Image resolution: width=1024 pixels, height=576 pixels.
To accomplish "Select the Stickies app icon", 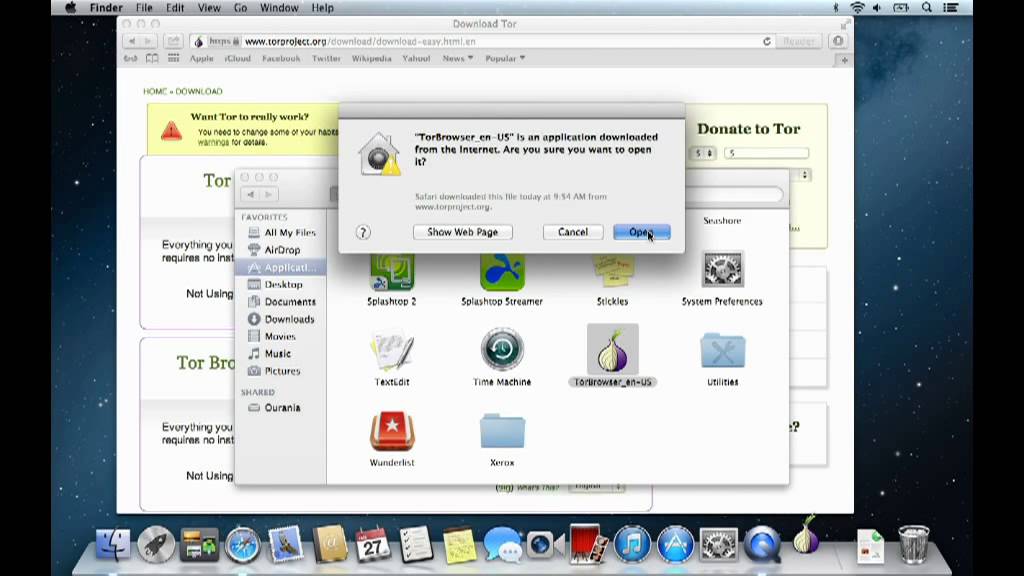I will point(613,272).
